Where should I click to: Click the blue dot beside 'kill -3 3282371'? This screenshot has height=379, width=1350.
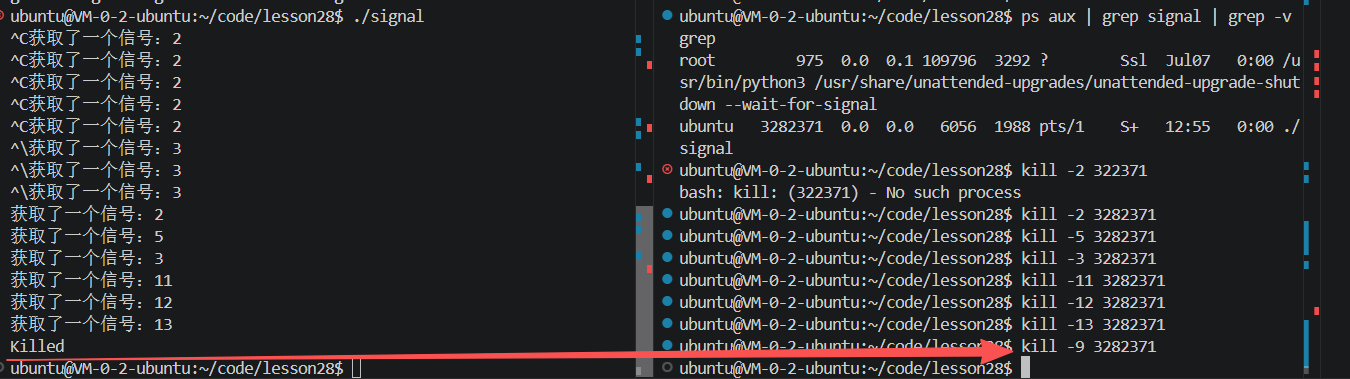tap(667, 258)
